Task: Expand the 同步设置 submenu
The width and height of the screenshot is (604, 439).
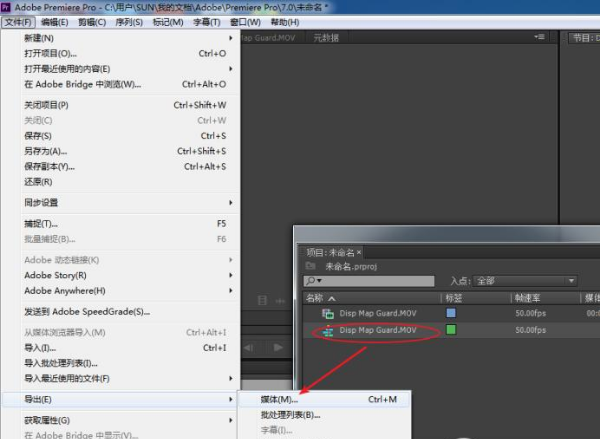Action: [121, 203]
